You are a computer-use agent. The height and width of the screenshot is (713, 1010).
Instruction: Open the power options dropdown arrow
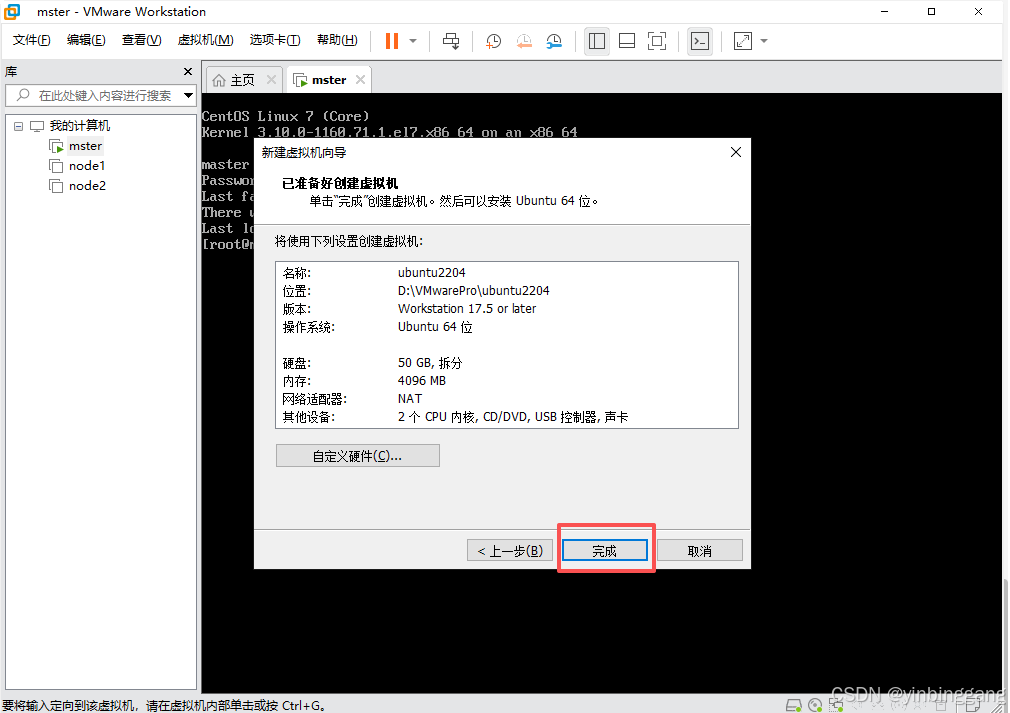(413, 41)
